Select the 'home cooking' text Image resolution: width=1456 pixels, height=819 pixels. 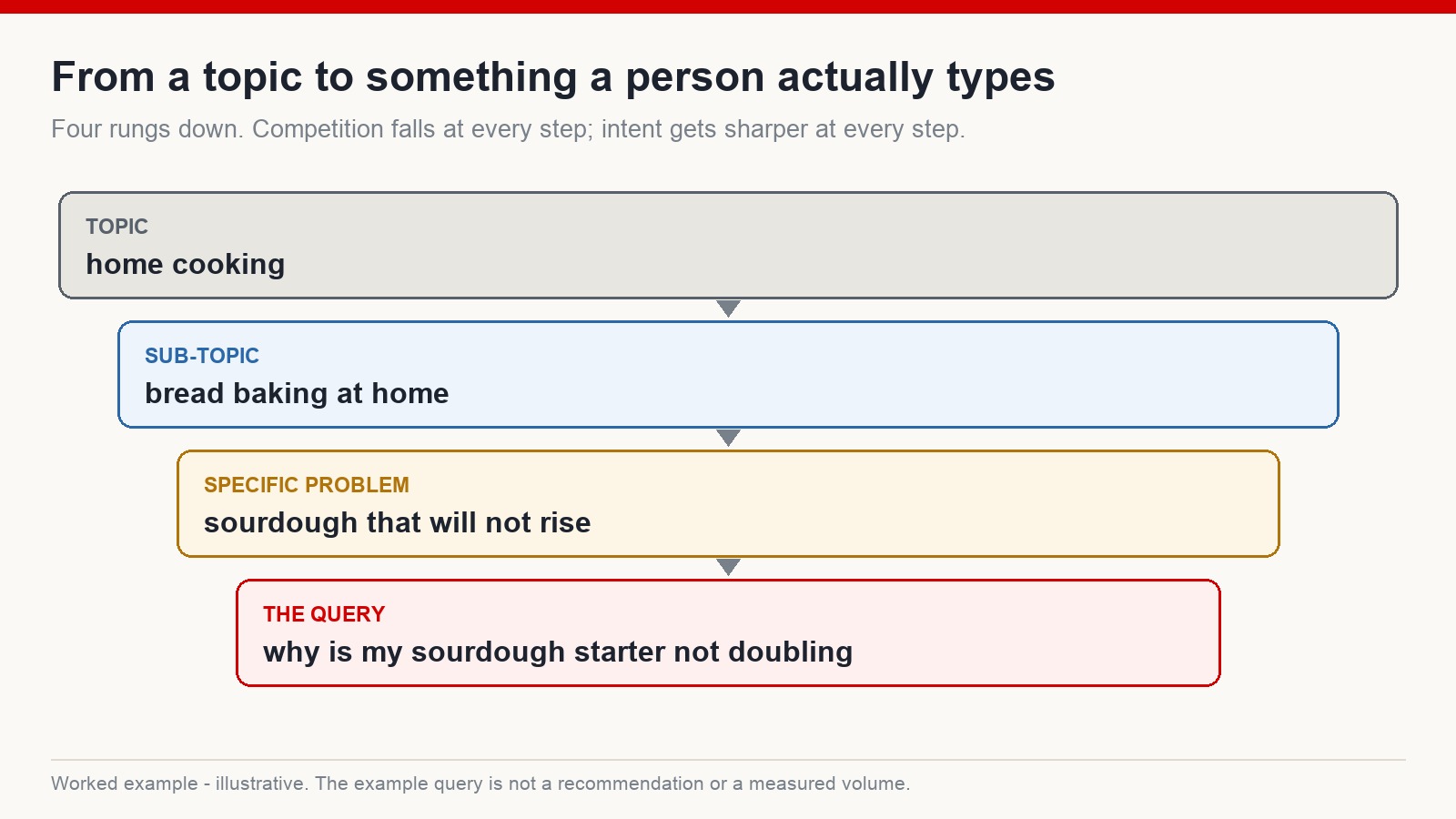(186, 264)
